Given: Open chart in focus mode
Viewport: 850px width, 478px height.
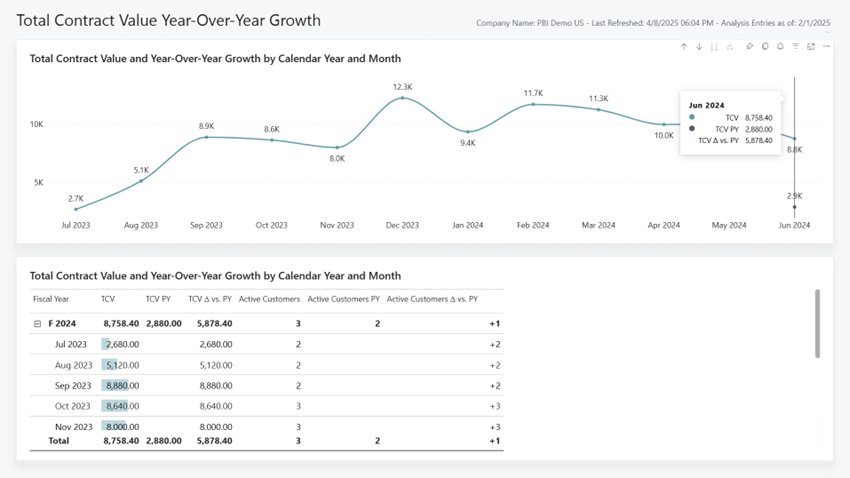Looking at the screenshot, I should tap(811, 47).
